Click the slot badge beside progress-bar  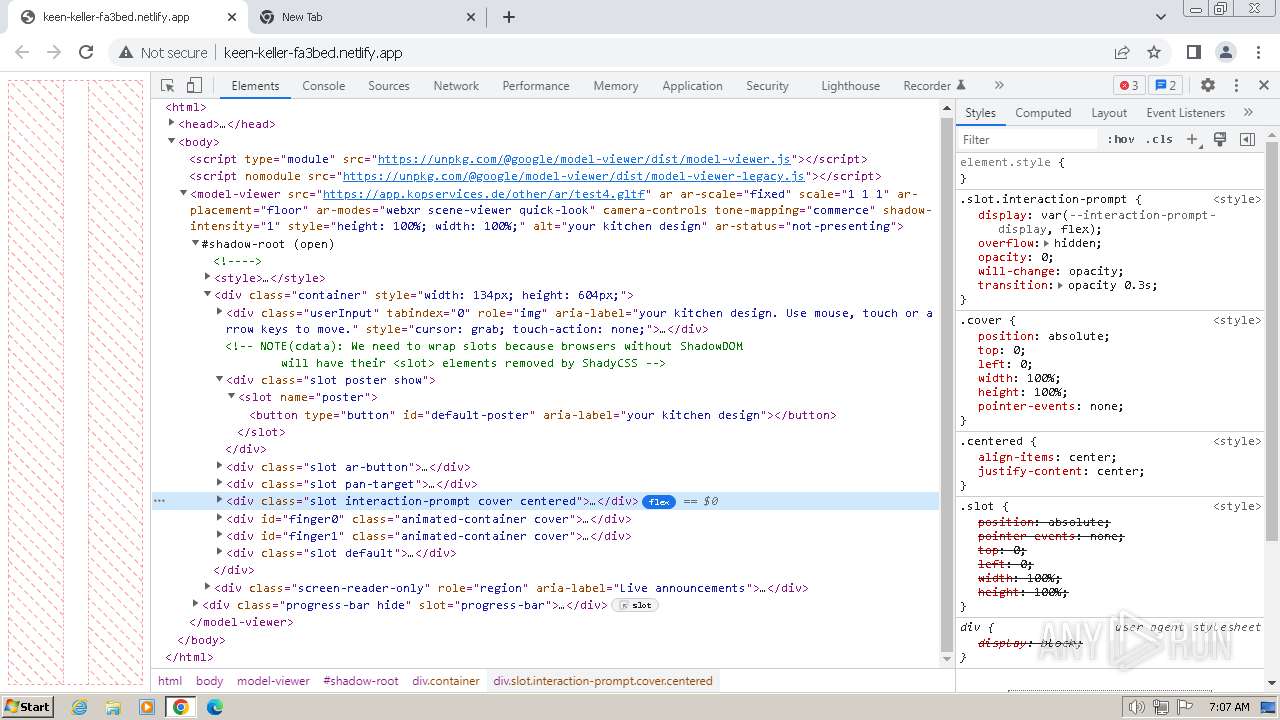636,605
